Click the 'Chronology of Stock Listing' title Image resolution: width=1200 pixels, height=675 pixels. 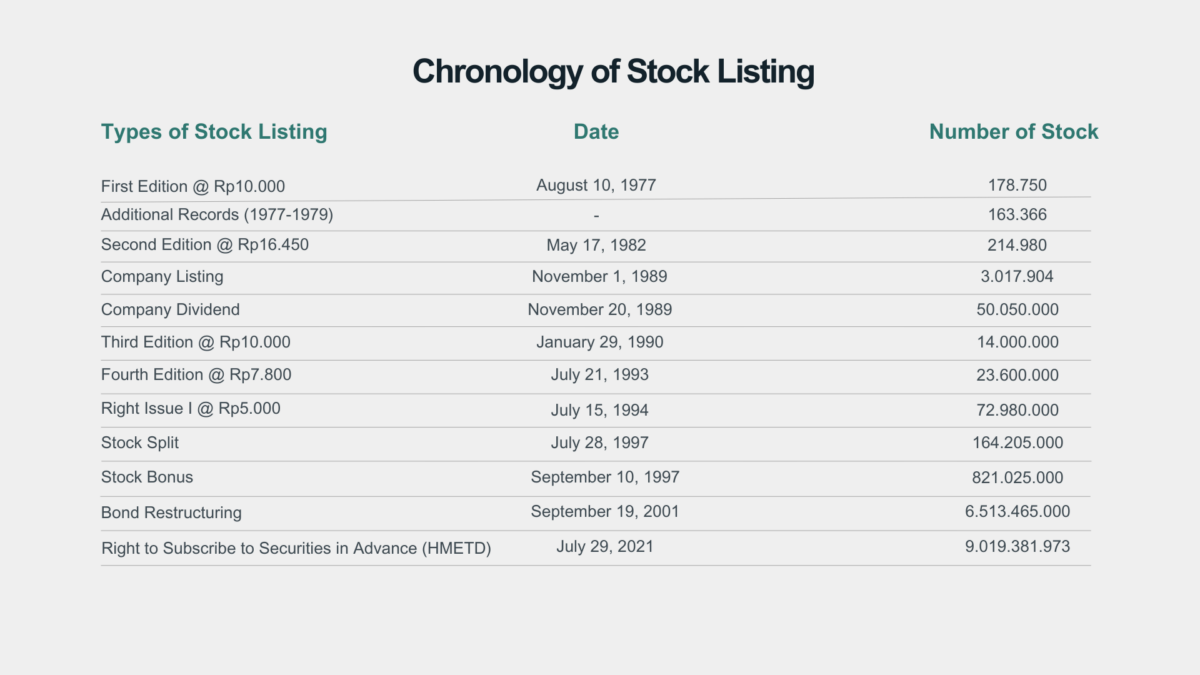pyautogui.click(x=613, y=72)
